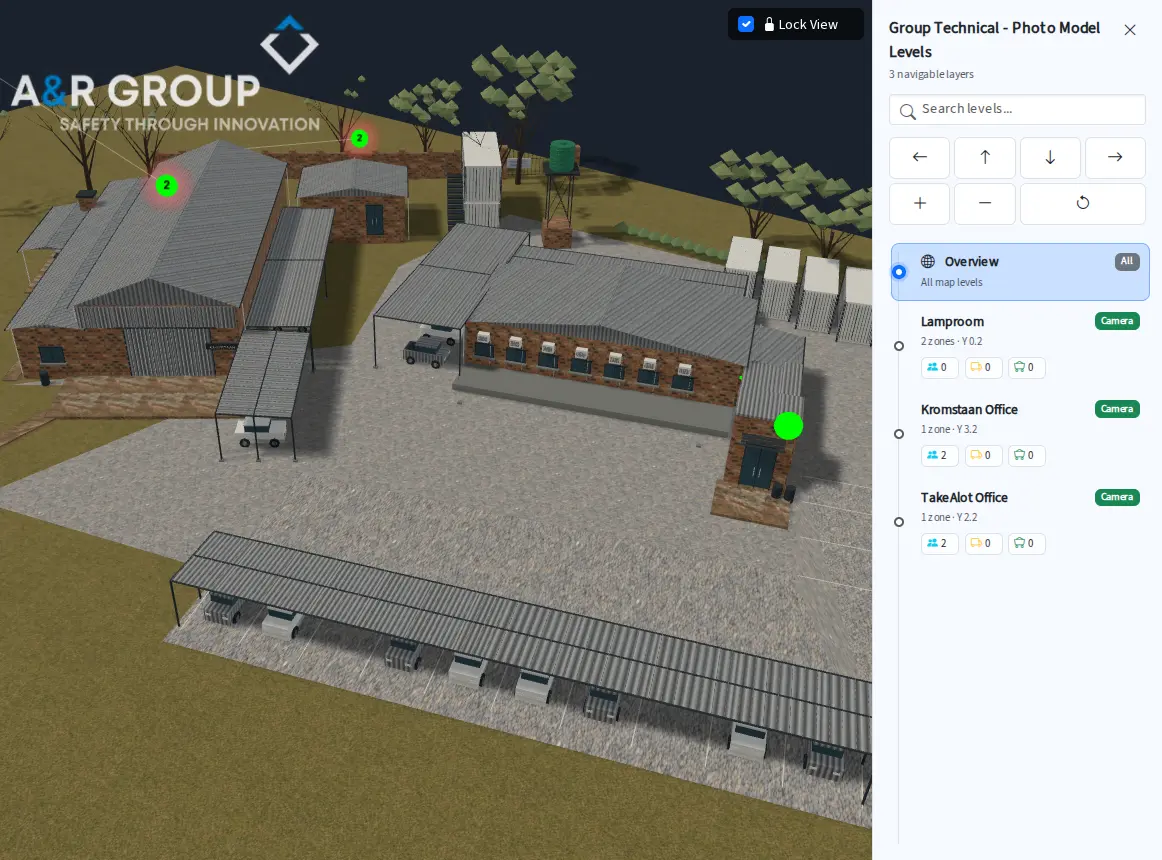Pan the view right with arrow button
1162x860 pixels.
click(1115, 157)
